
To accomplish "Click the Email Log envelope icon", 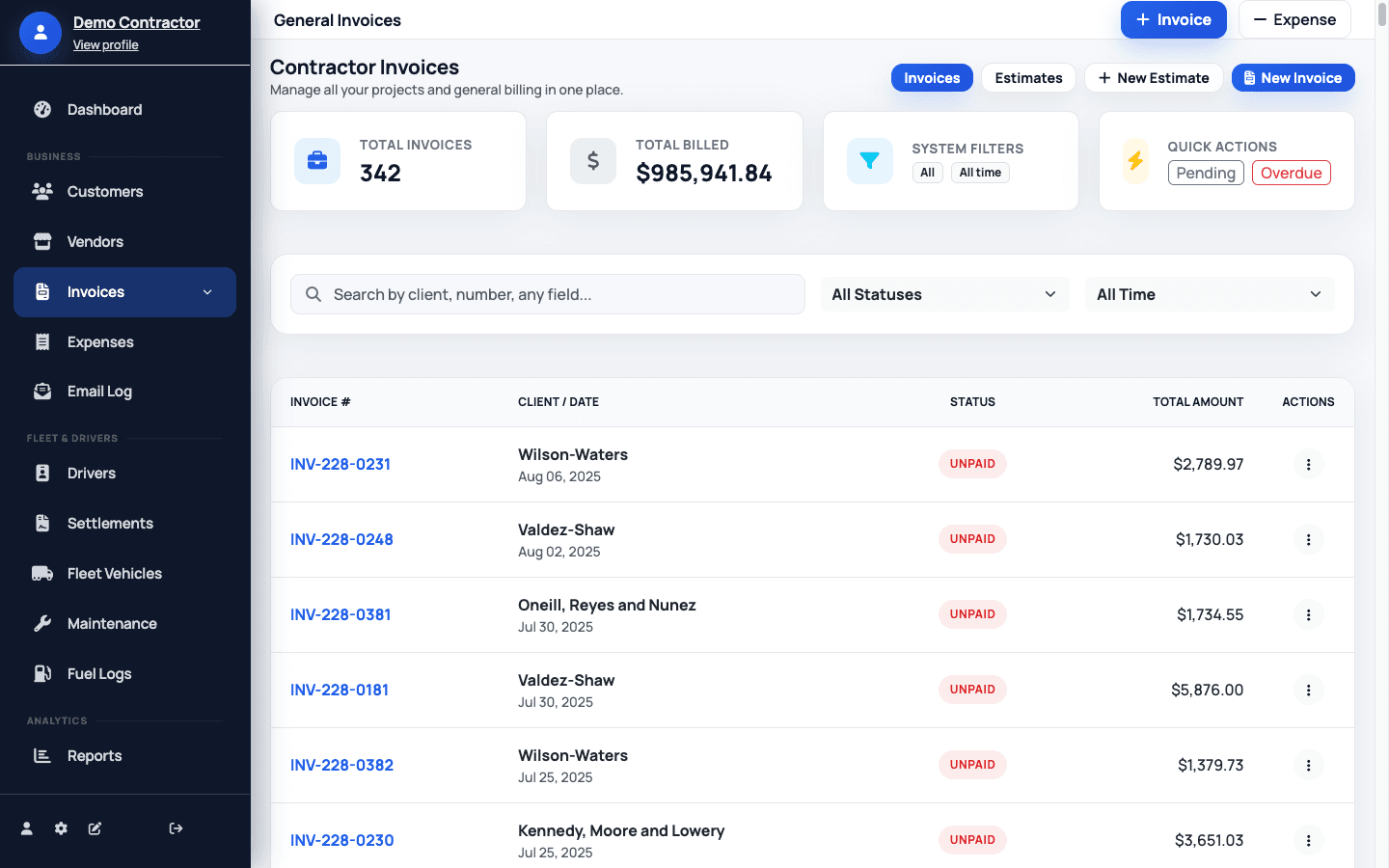I will point(42,392).
